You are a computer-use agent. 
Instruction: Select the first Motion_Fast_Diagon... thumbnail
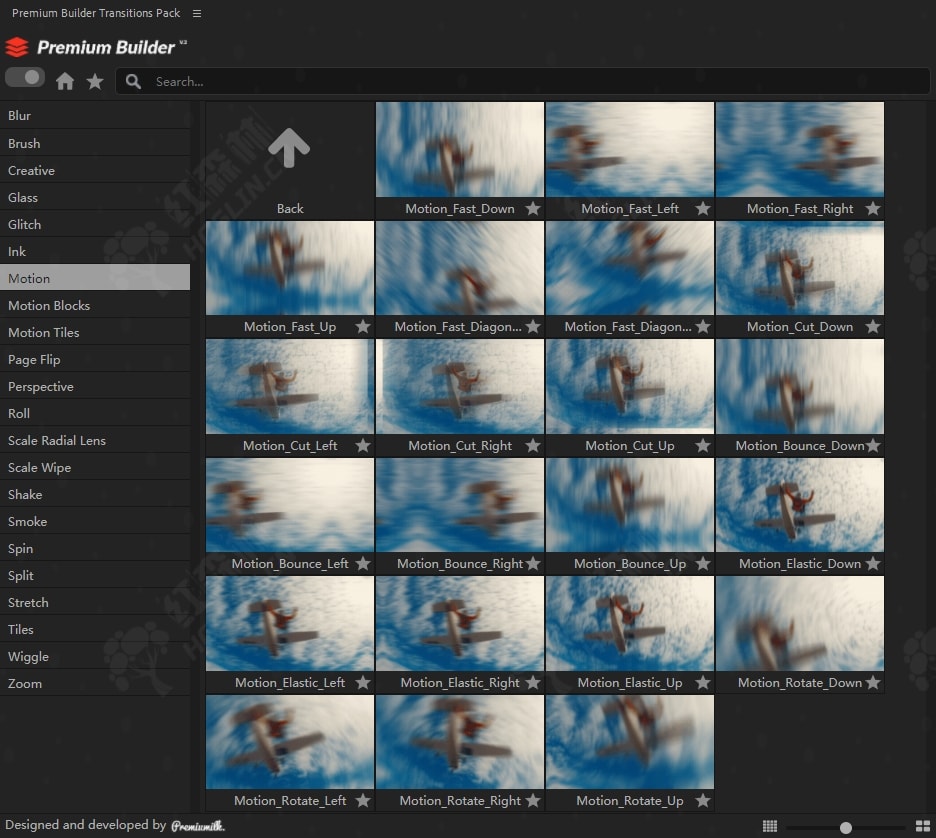point(460,268)
